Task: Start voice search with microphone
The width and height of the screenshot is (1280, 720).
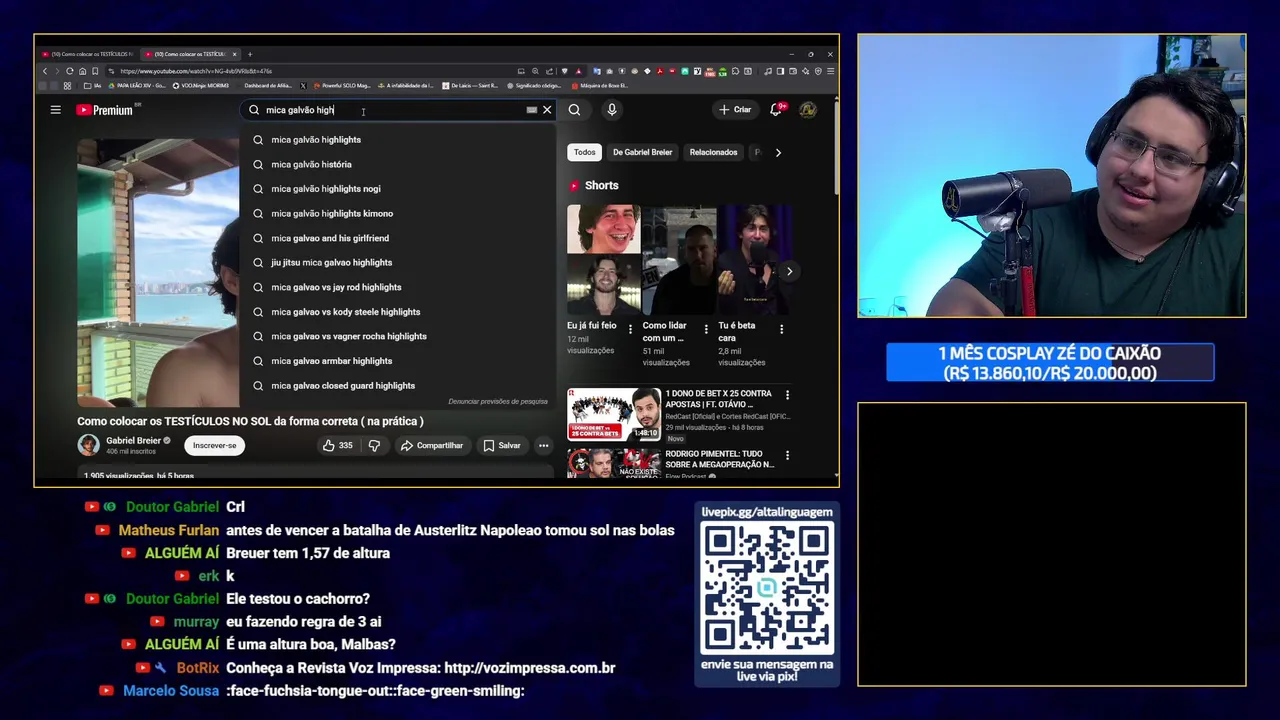Action: coord(612,110)
